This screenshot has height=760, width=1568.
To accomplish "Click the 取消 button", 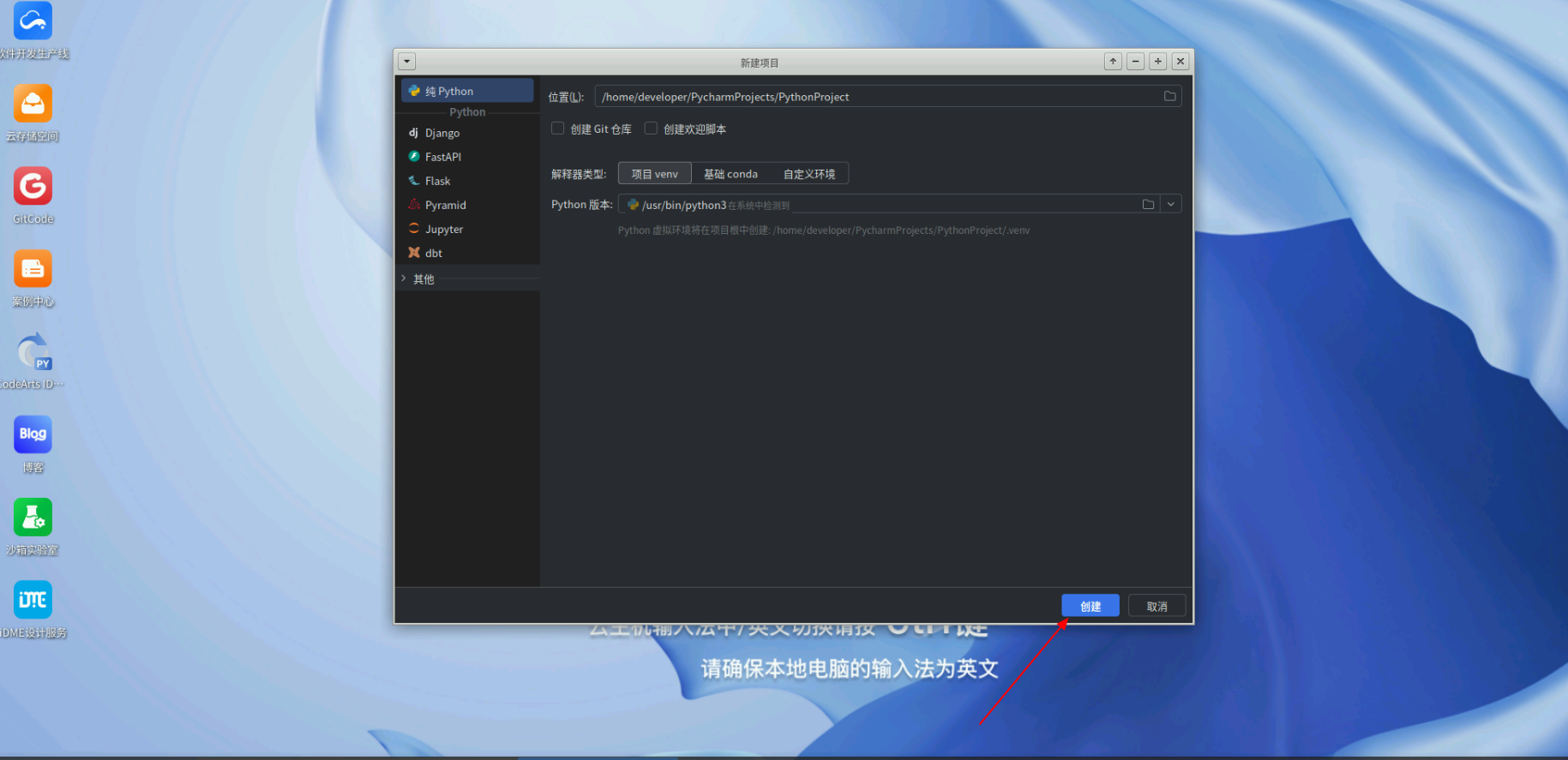I will tap(1157, 606).
